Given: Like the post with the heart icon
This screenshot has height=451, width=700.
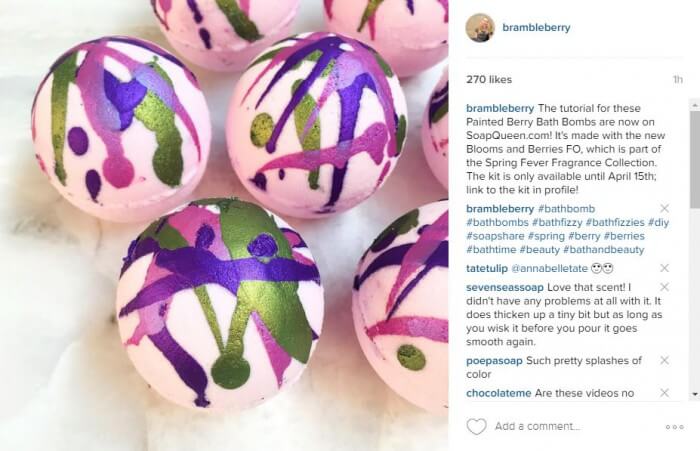Looking at the screenshot, I should pos(476,426).
